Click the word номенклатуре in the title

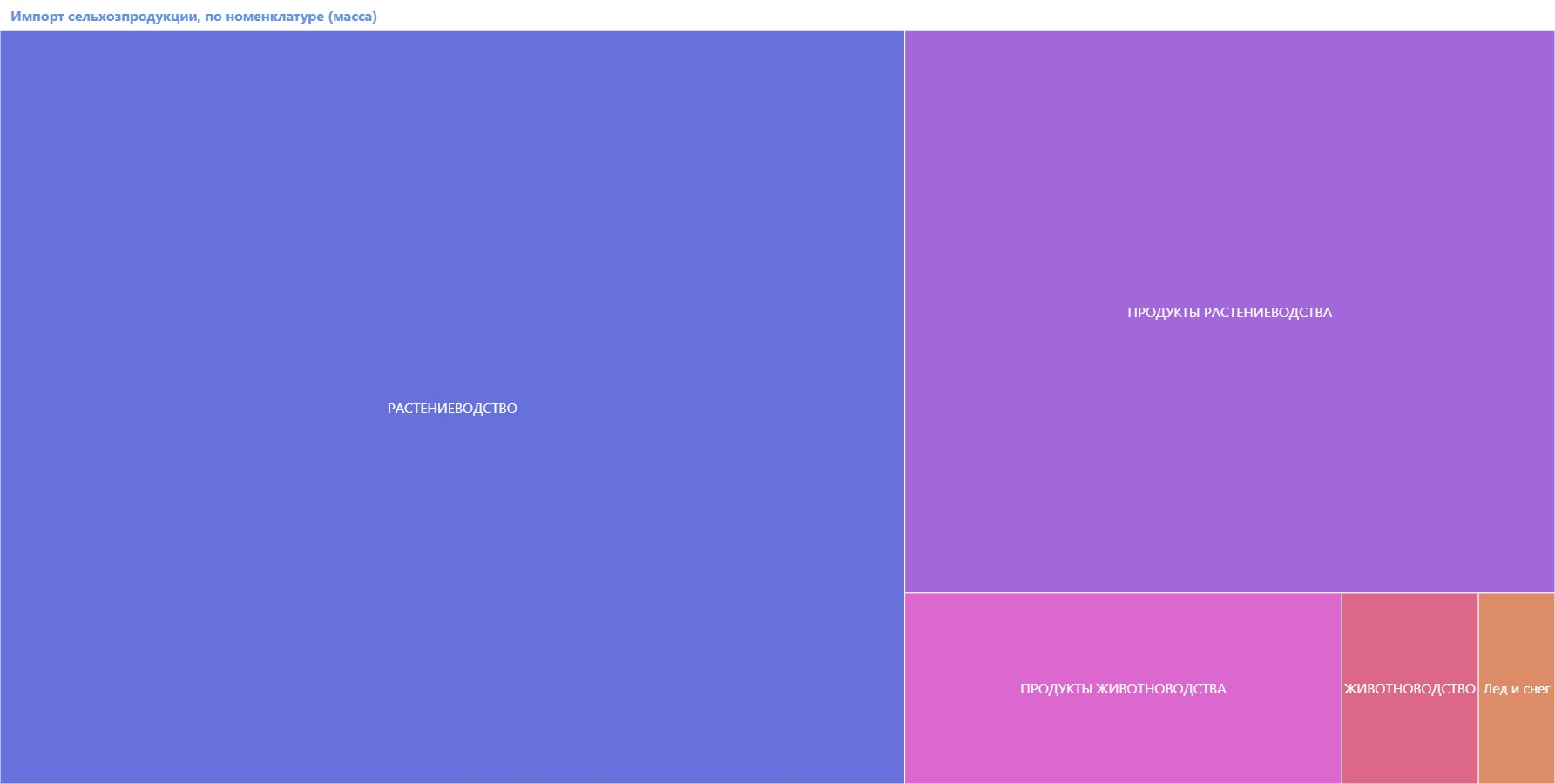click(x=274, y=17)
